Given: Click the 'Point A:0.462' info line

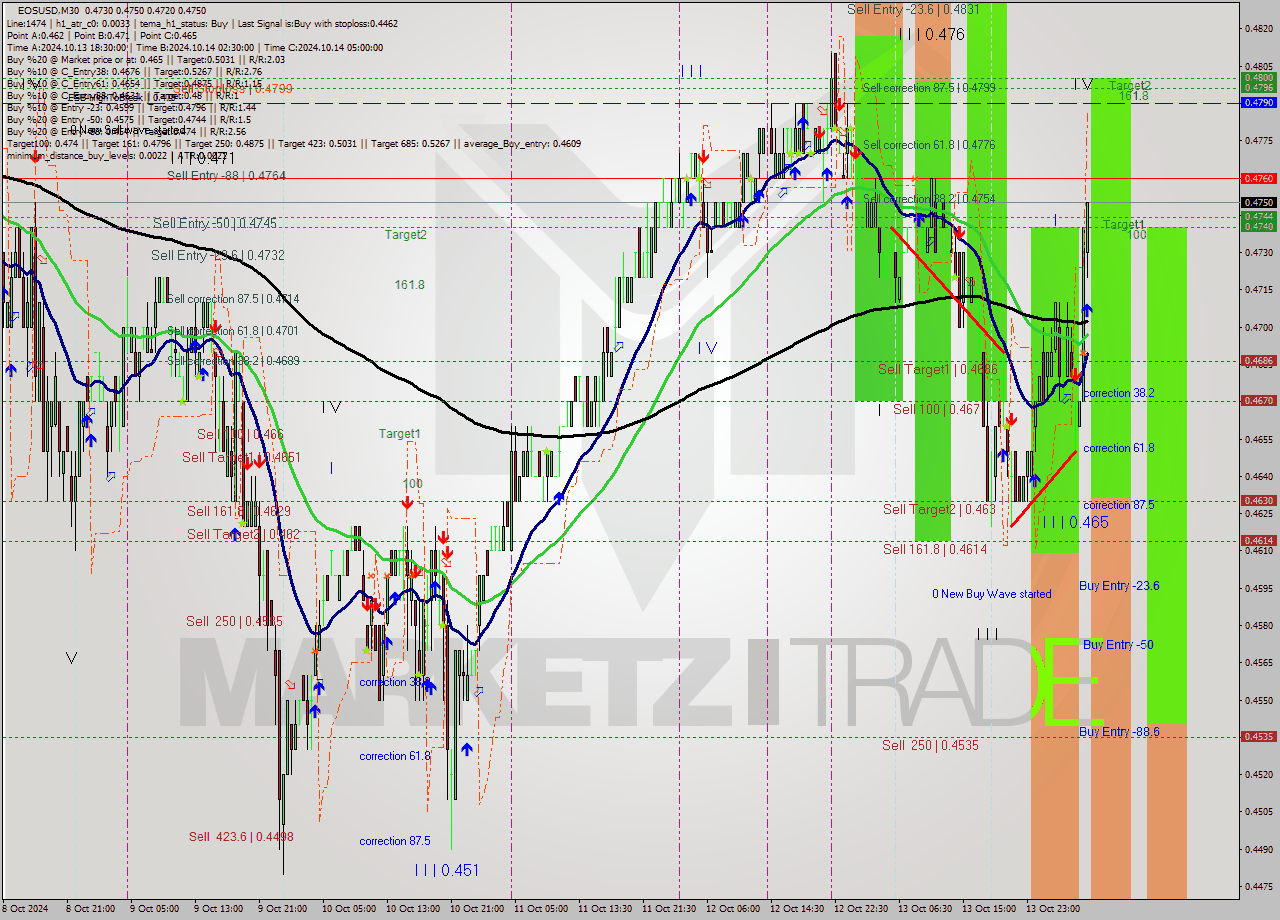Looking at the screenshot, I should 35,35.
